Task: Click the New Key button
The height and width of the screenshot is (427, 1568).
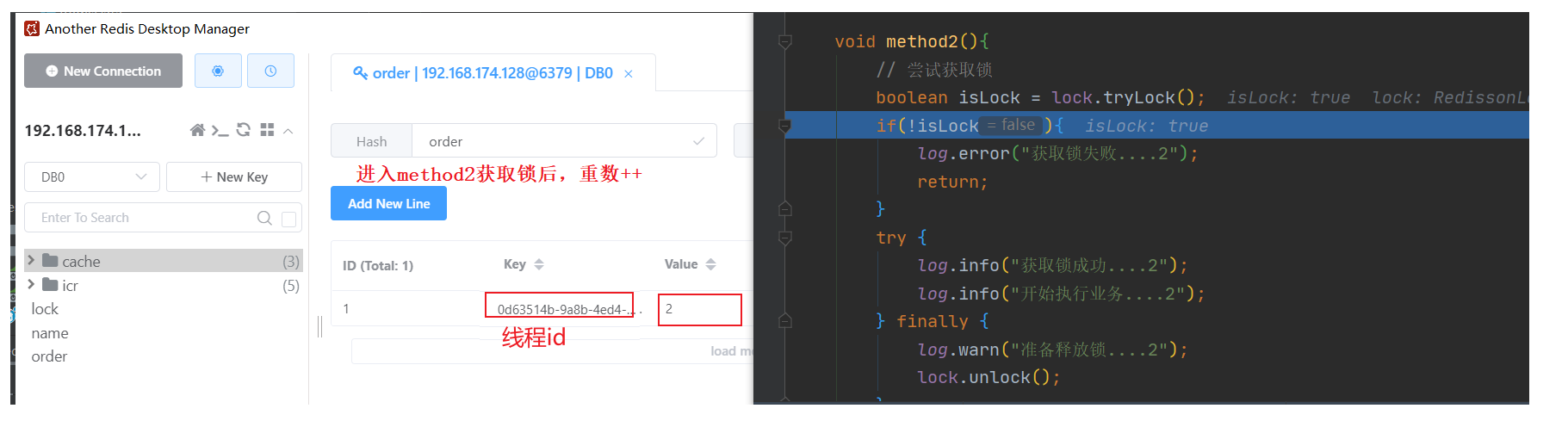Action: click(x=234, y=176)
